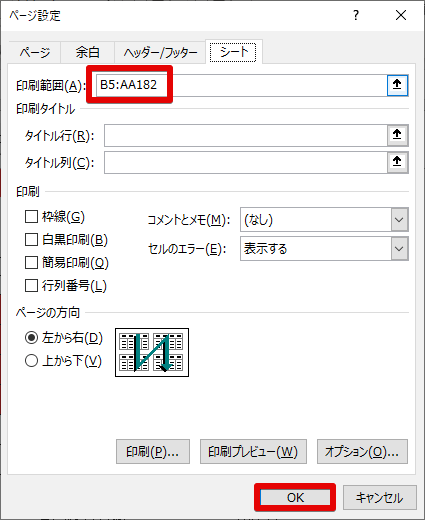
Task: Select the 上から下(V) radio button
Action: [31, 361]
